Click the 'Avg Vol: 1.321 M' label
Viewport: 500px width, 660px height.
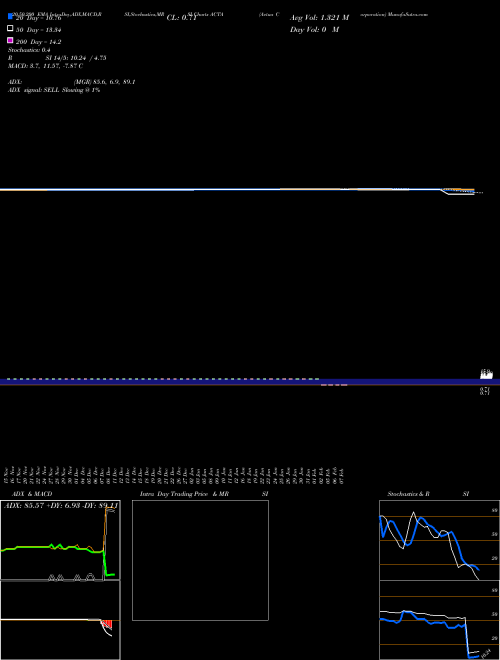319,18
